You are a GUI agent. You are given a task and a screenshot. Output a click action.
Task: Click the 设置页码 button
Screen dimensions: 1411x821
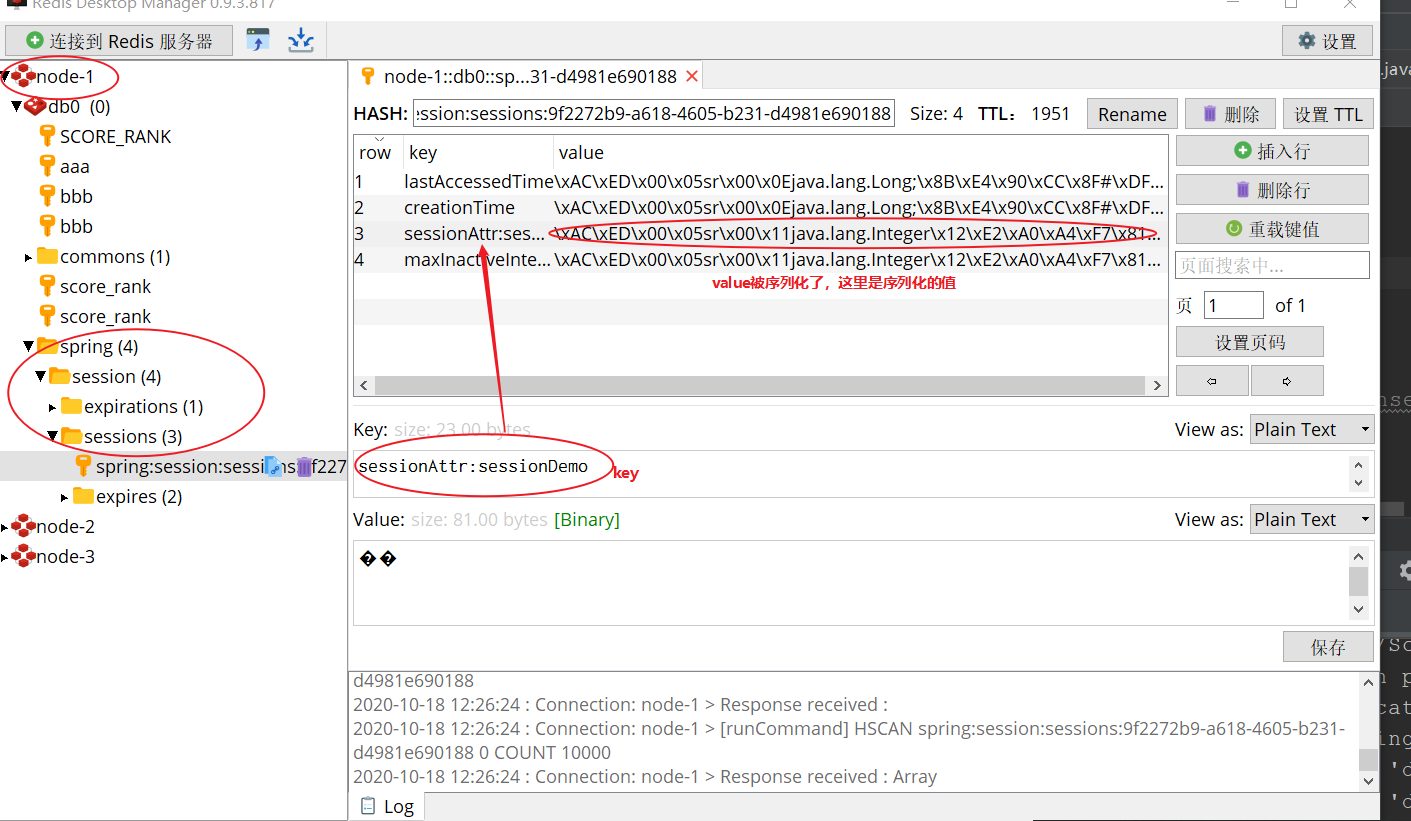[x=1250, y=342]
